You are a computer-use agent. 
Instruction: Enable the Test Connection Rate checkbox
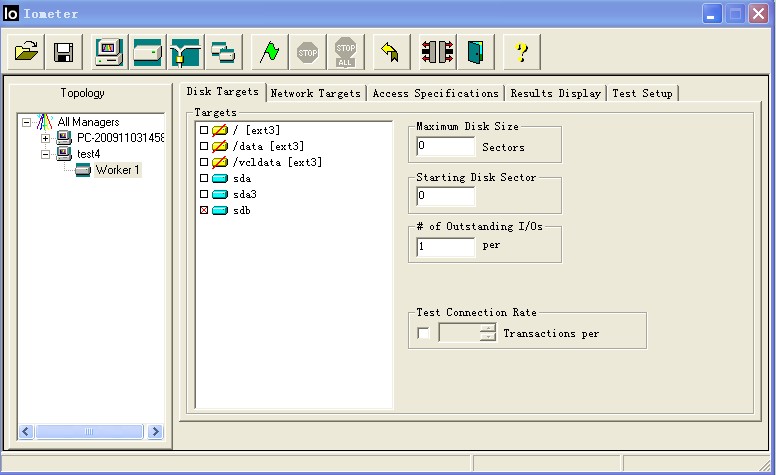point(424,333)
